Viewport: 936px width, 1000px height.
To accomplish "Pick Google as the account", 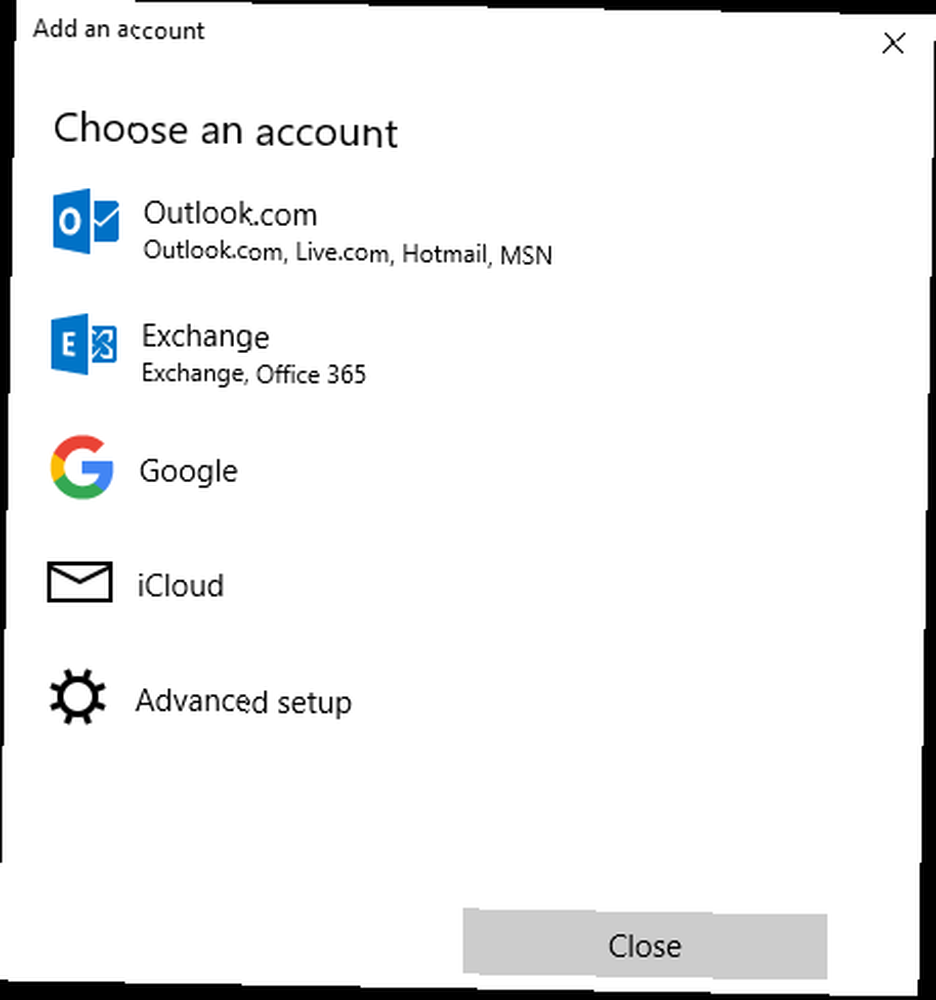I will point(465,469).
